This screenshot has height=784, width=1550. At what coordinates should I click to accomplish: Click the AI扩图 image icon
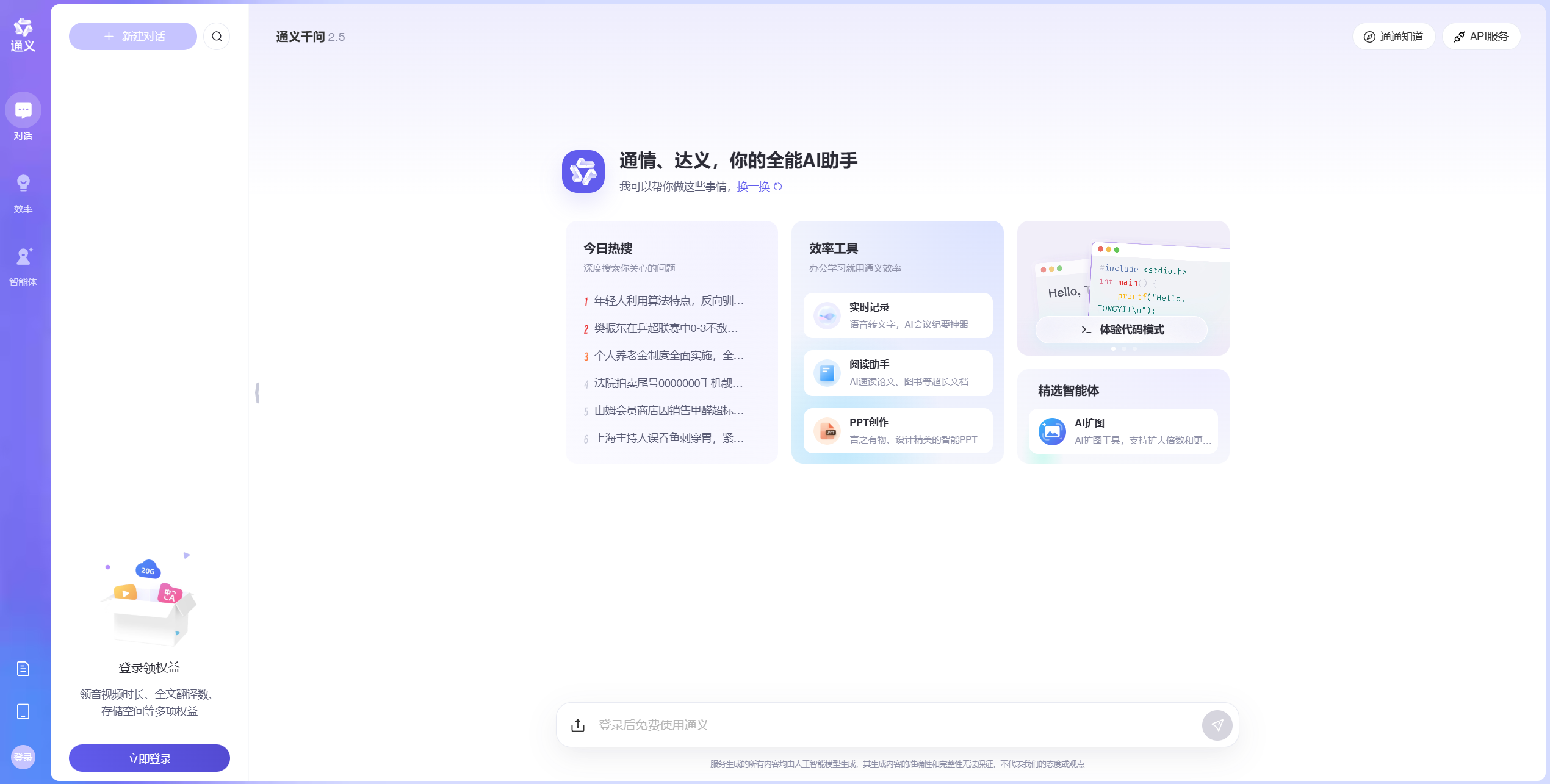tap(1052, 431)
